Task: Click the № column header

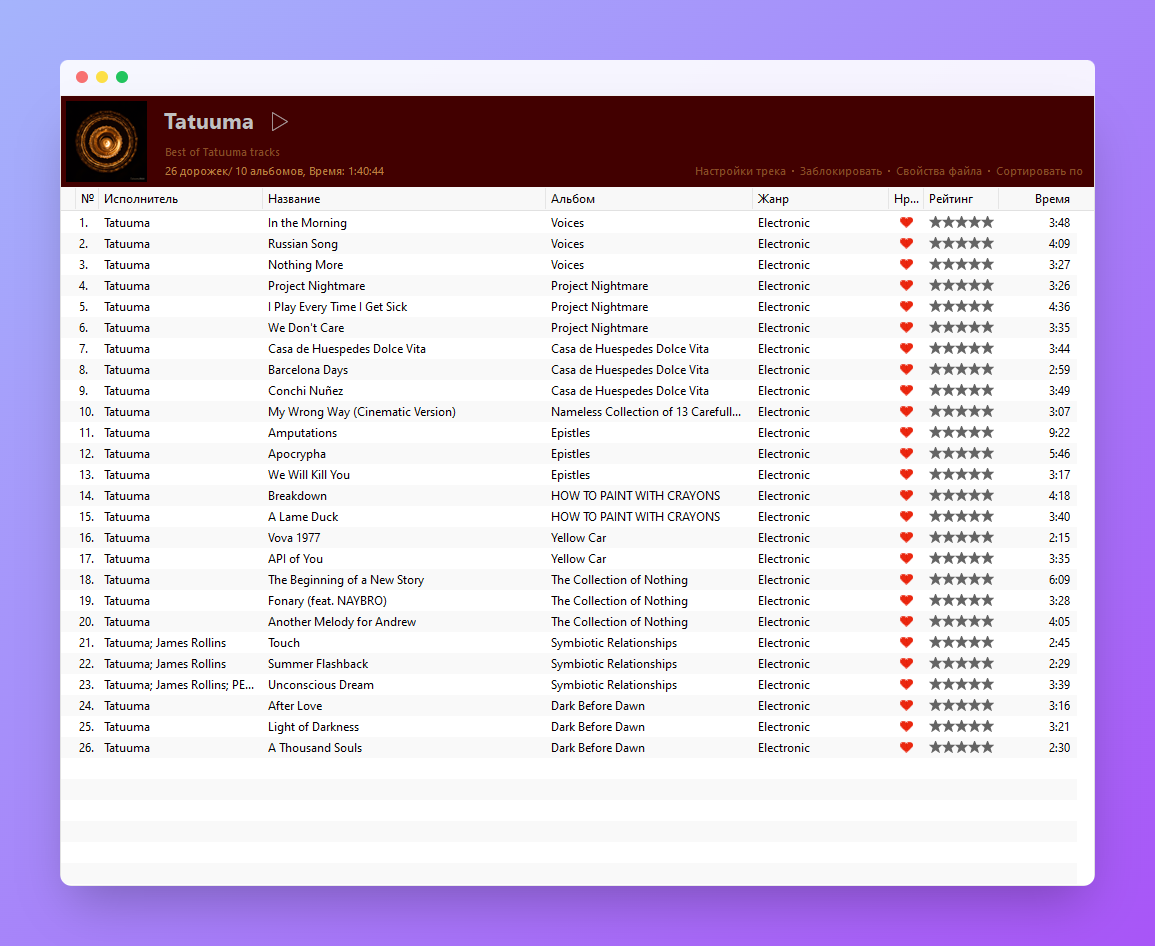Action: pos(88,199)
